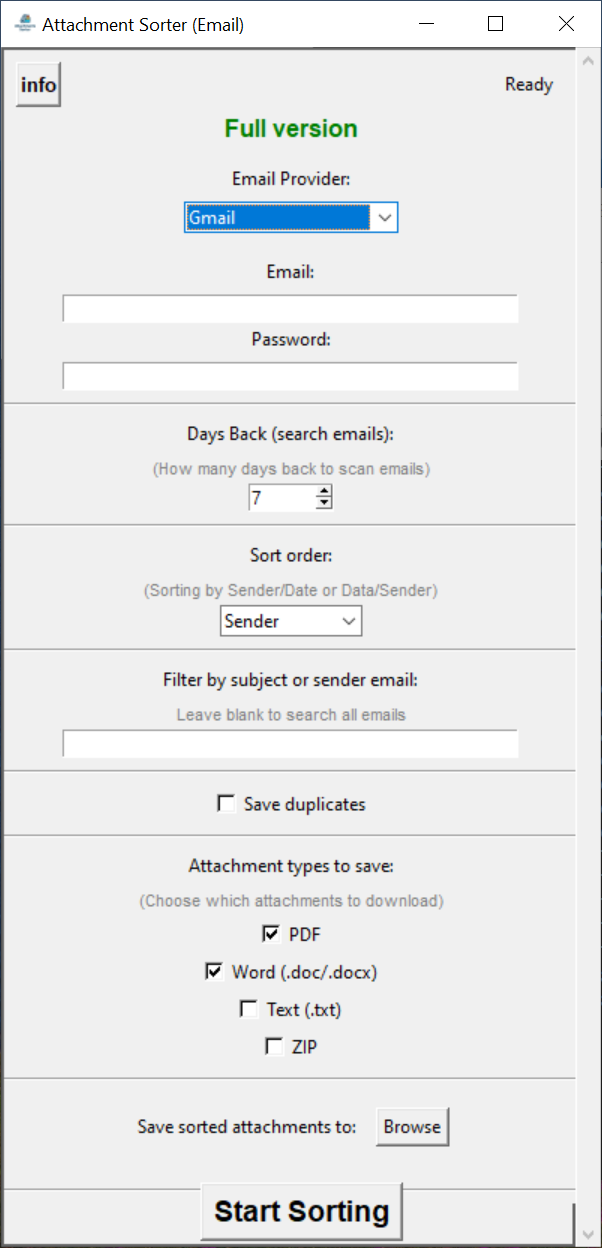Minimize the Attachment Sorter window
The width and height of the screenshot is (602, 1248).
425,24
